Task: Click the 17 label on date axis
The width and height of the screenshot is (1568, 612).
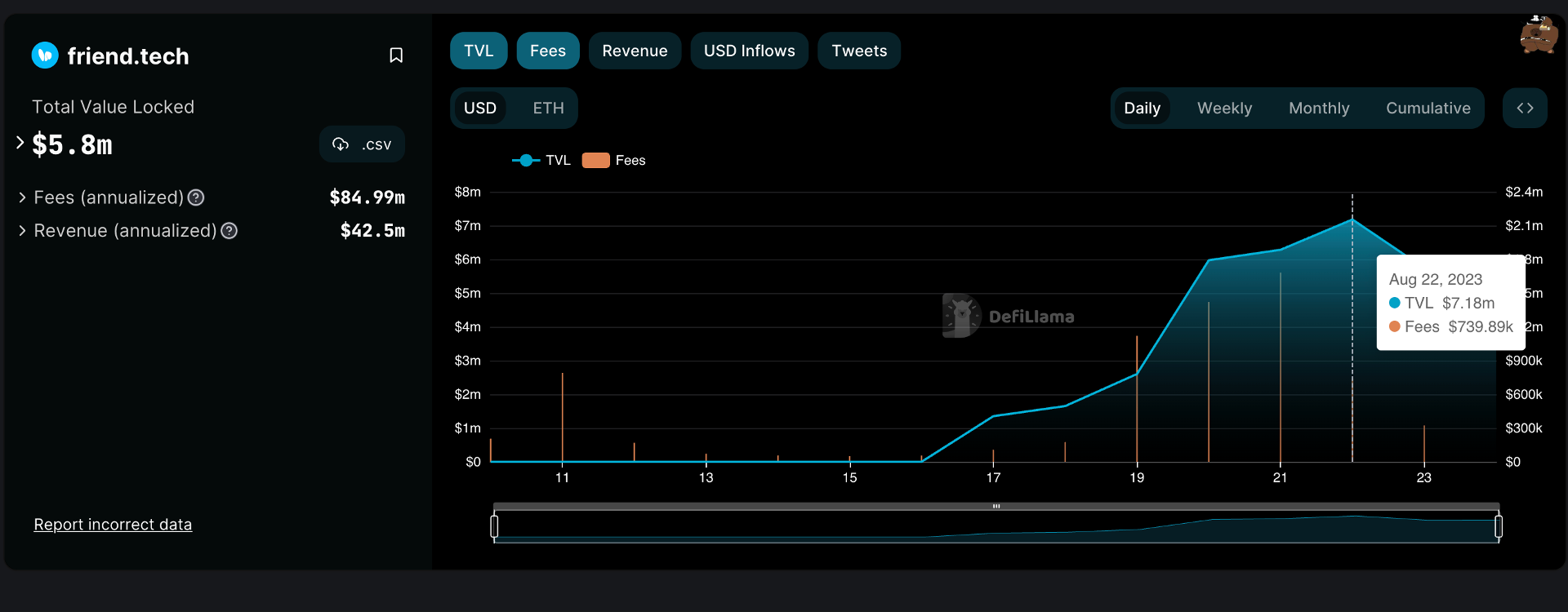Action: point(993,477)
